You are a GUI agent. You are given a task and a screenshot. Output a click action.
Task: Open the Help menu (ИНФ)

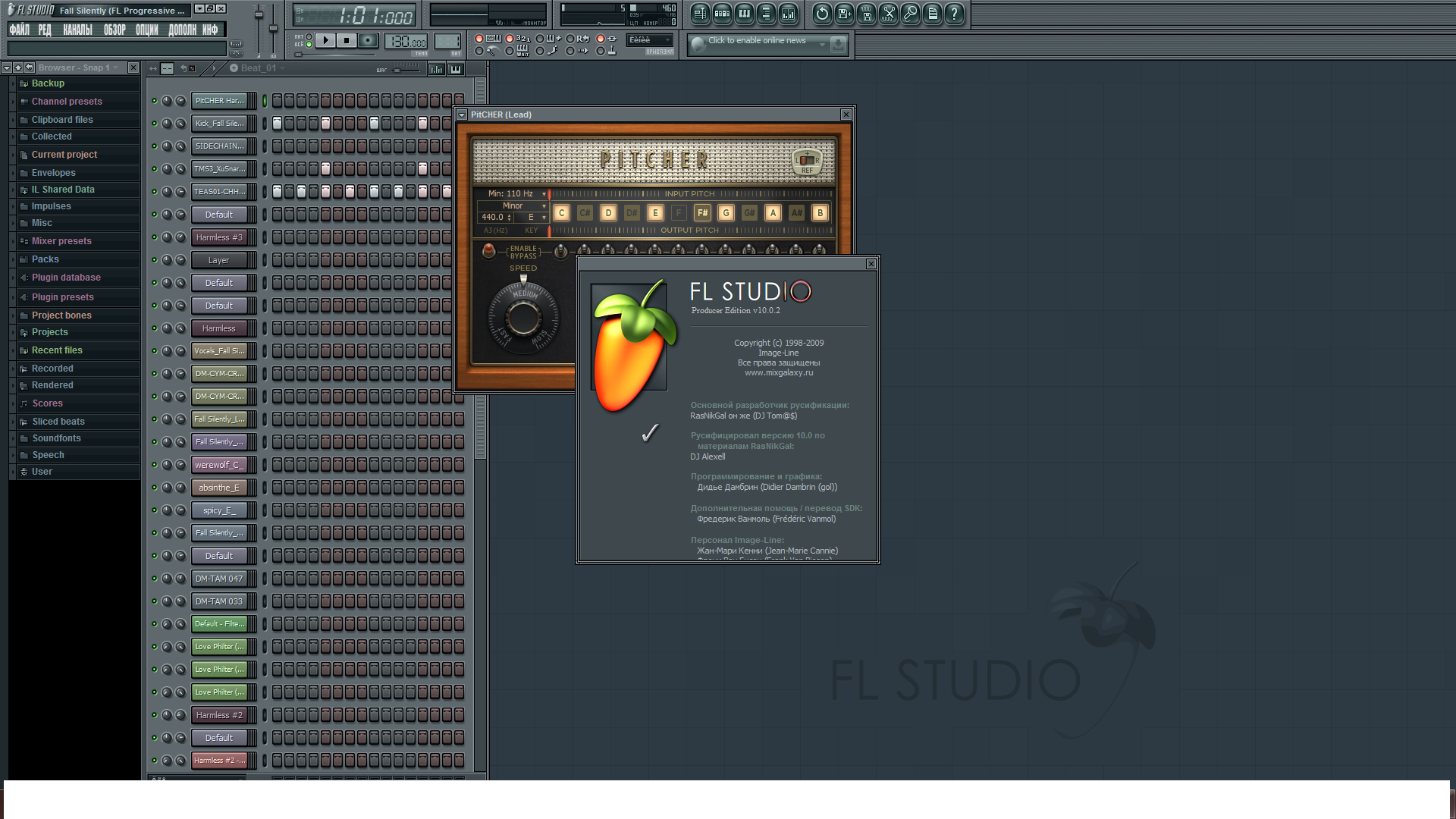(210, 30)
